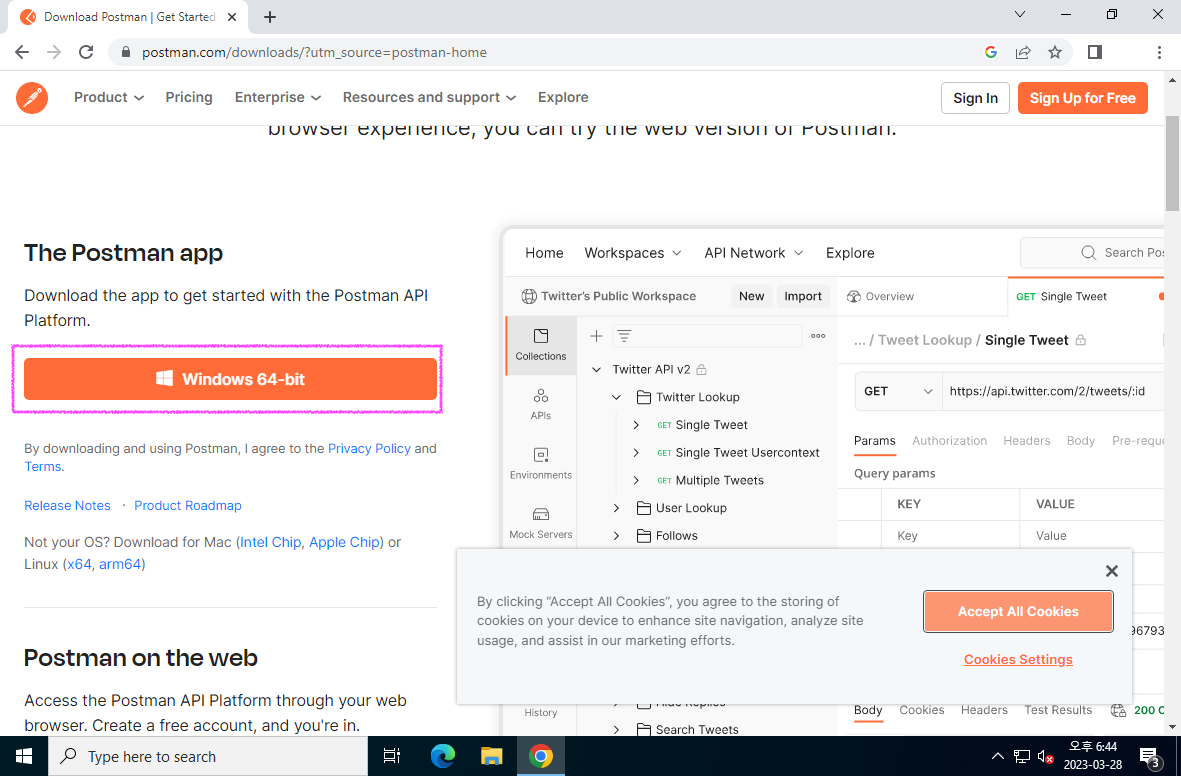
Task: Download for Mac Apple Chip
Action: coord(344,542)
